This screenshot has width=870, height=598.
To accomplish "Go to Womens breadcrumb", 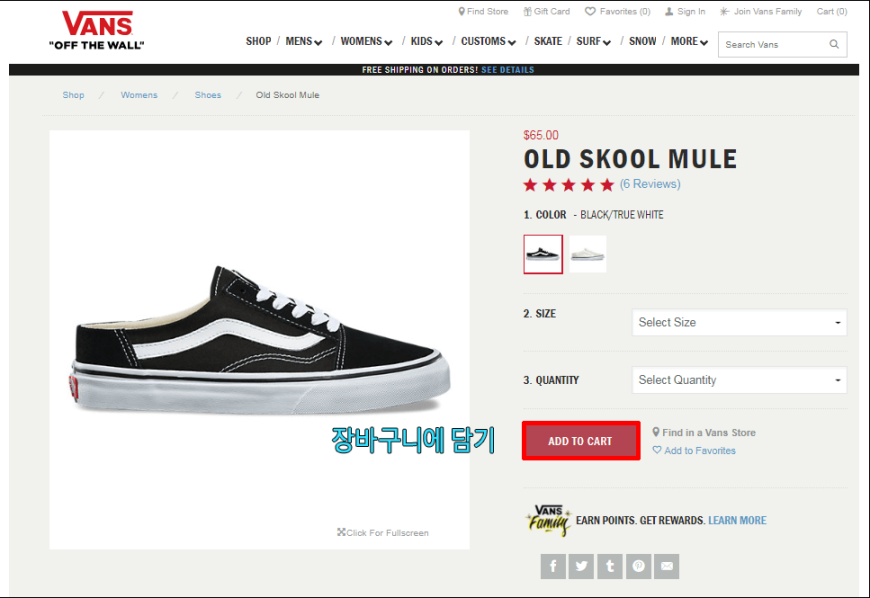I will point(139,95).
